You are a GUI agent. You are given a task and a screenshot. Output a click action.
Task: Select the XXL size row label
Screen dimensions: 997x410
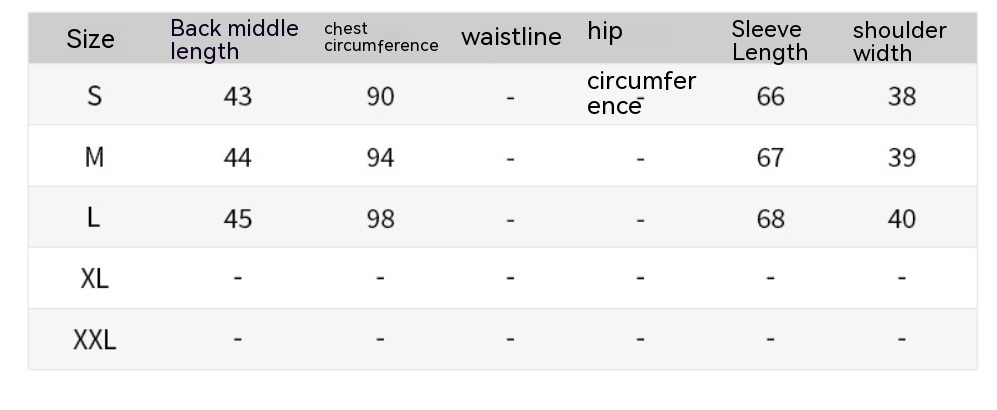click(94, 340)
